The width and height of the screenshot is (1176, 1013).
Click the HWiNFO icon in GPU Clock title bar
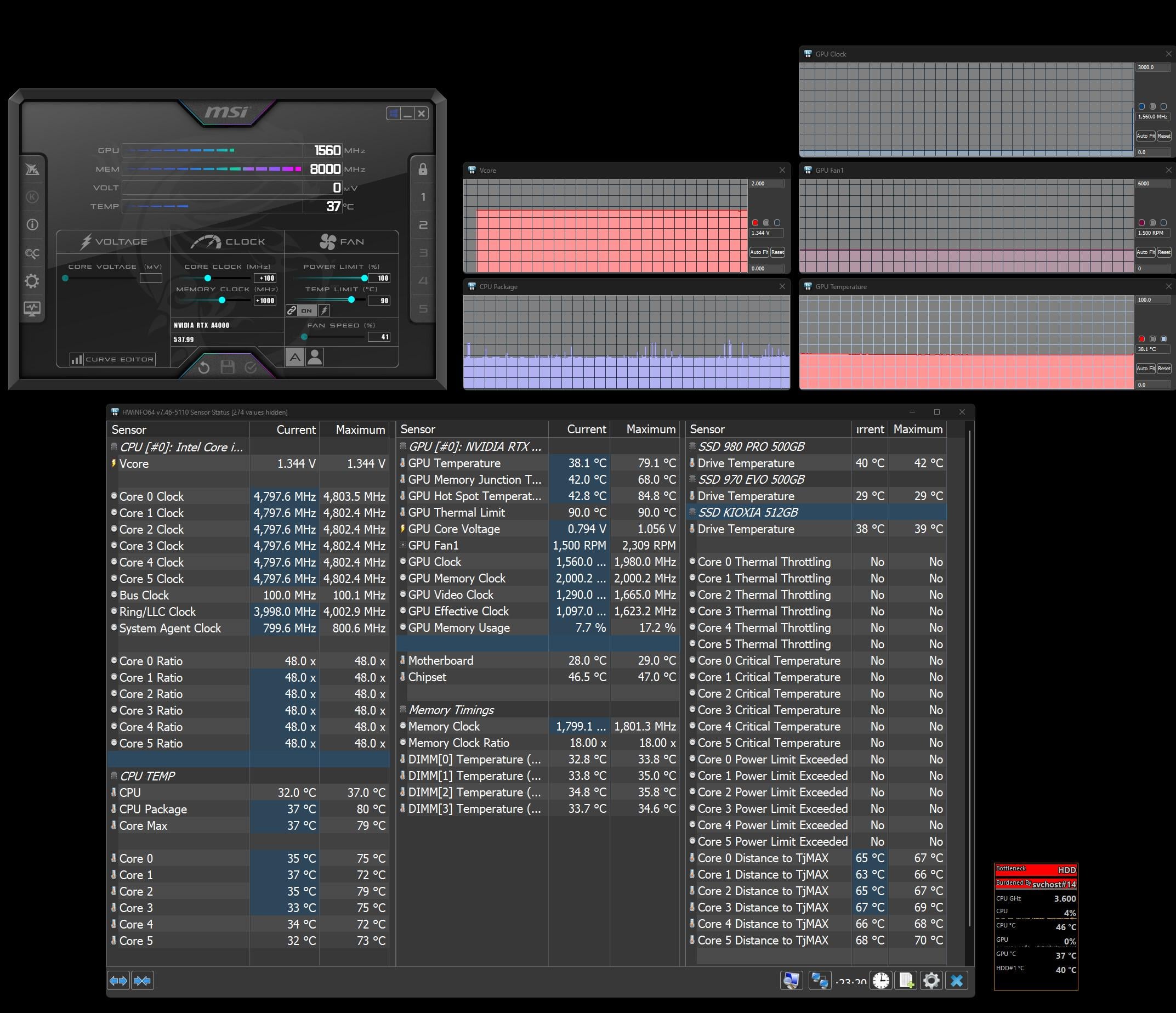808,54
